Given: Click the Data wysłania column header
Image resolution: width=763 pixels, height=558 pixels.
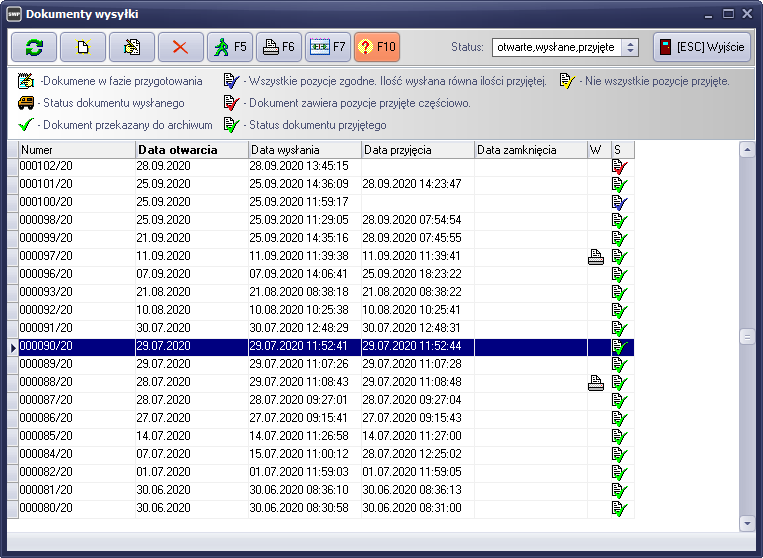Looking at the screenshot, I should [x=304, y=149].
